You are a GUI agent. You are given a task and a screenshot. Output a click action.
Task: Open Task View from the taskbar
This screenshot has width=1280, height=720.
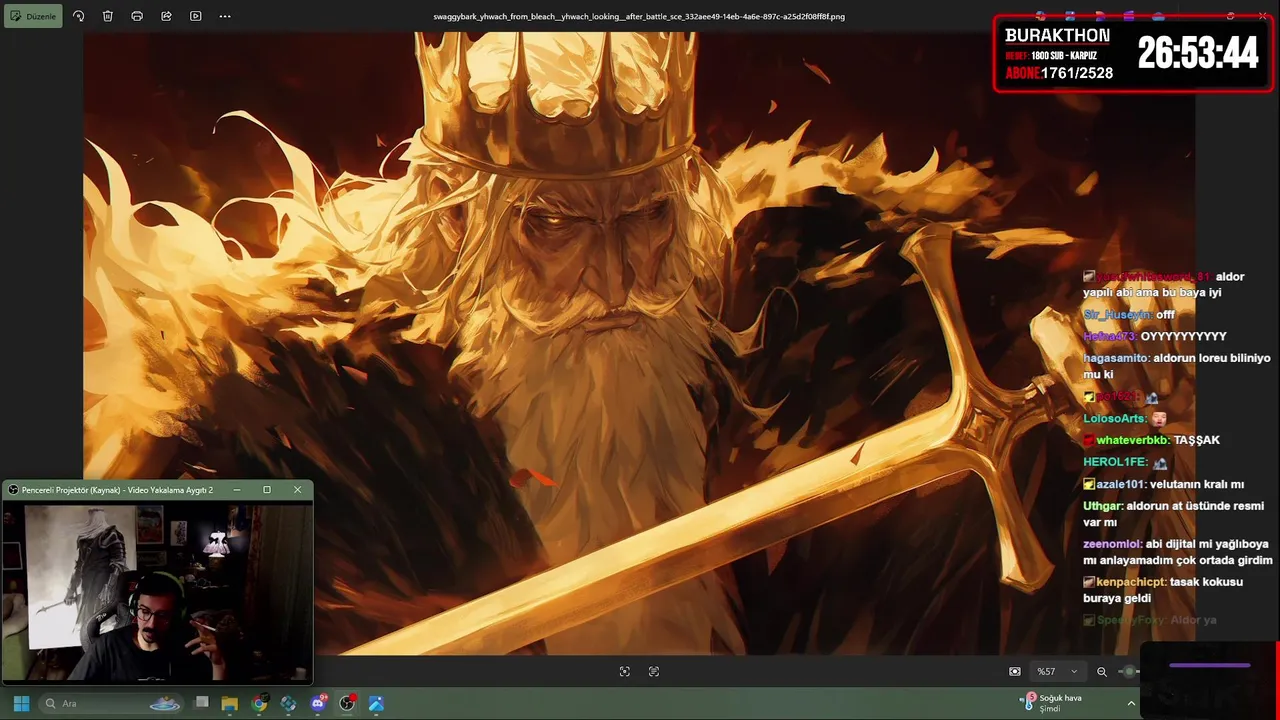(201, 703)
